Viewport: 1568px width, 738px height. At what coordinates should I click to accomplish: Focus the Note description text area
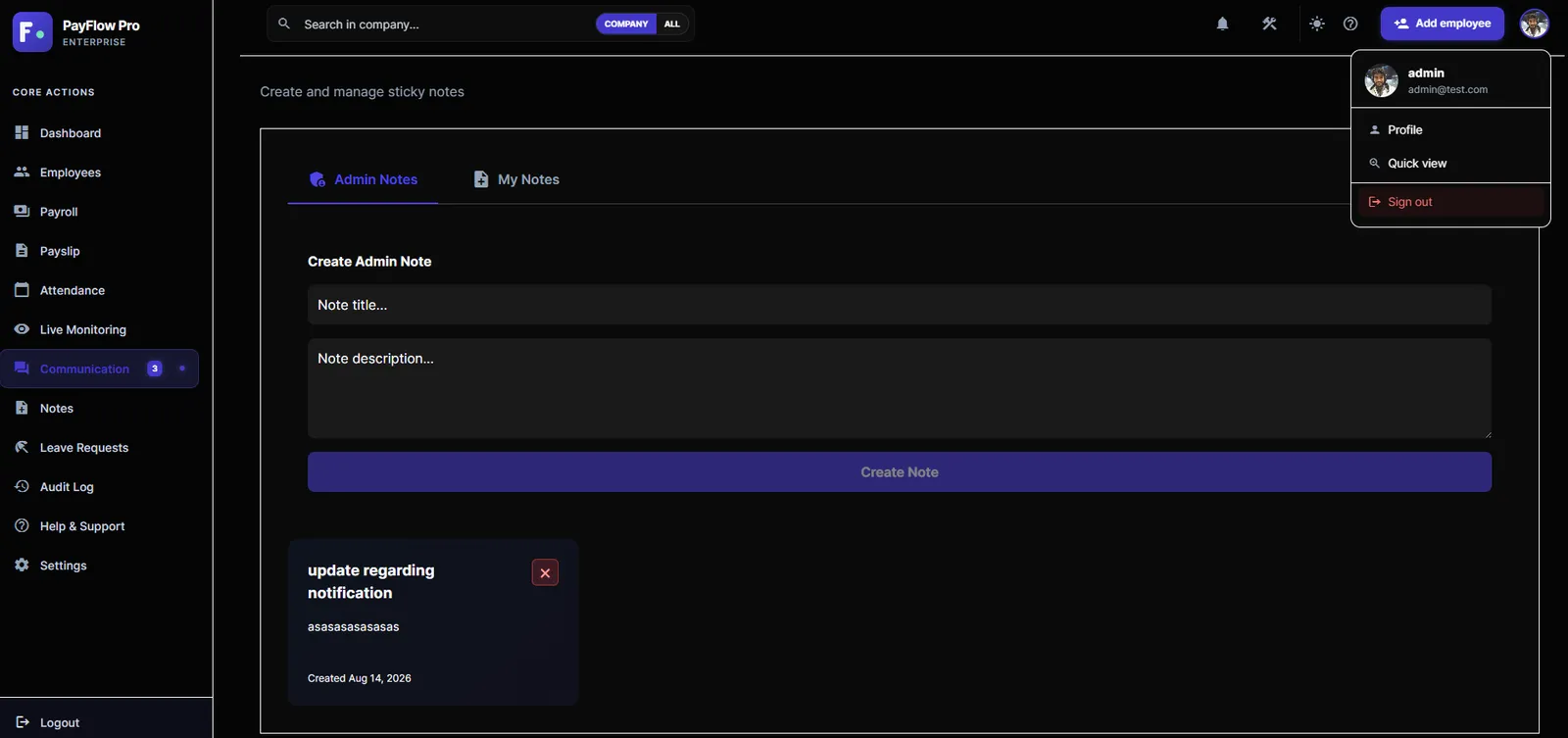click(x=900, y=388)
